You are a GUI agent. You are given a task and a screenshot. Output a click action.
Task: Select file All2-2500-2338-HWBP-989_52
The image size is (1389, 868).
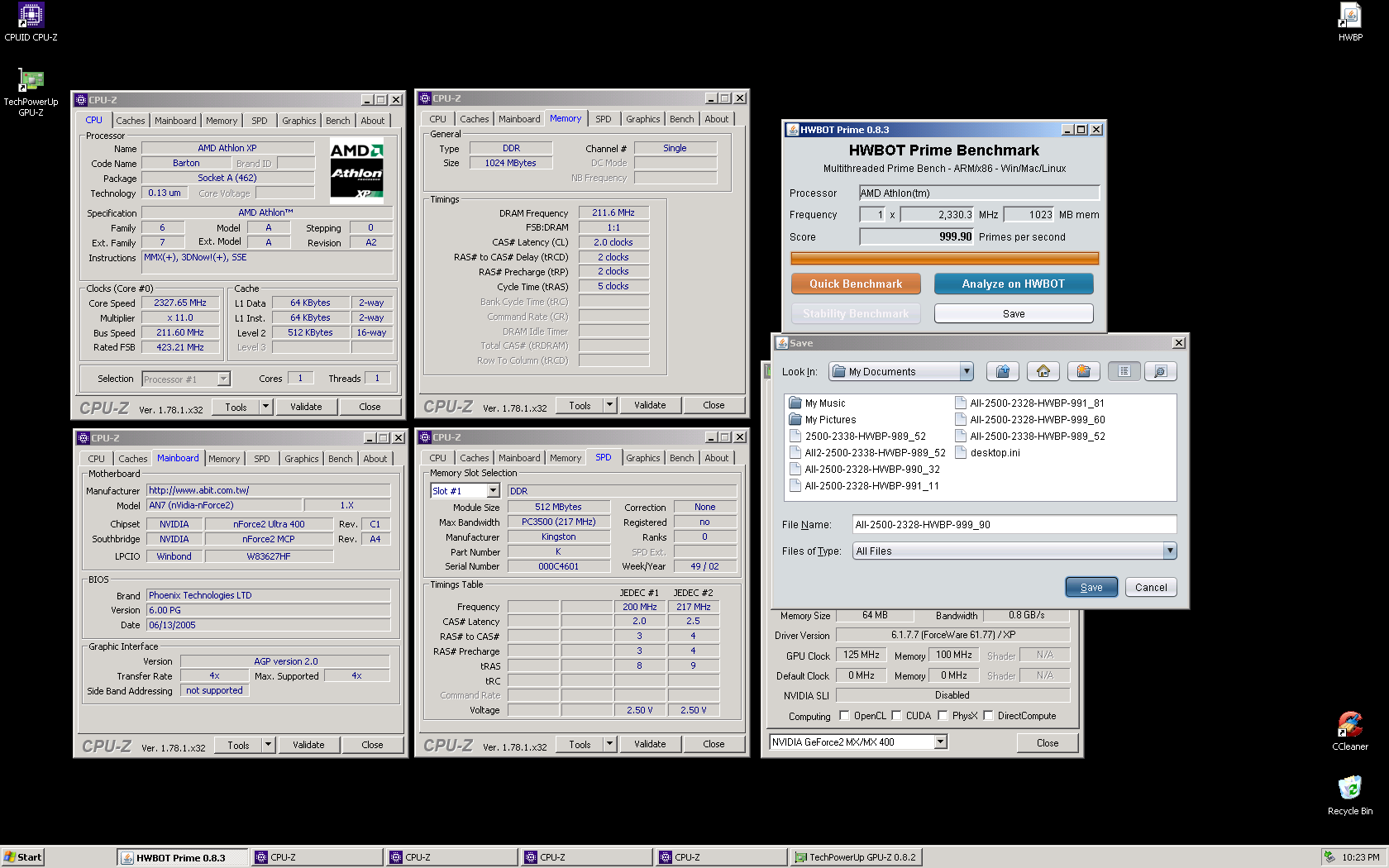(x=867, y=453)
